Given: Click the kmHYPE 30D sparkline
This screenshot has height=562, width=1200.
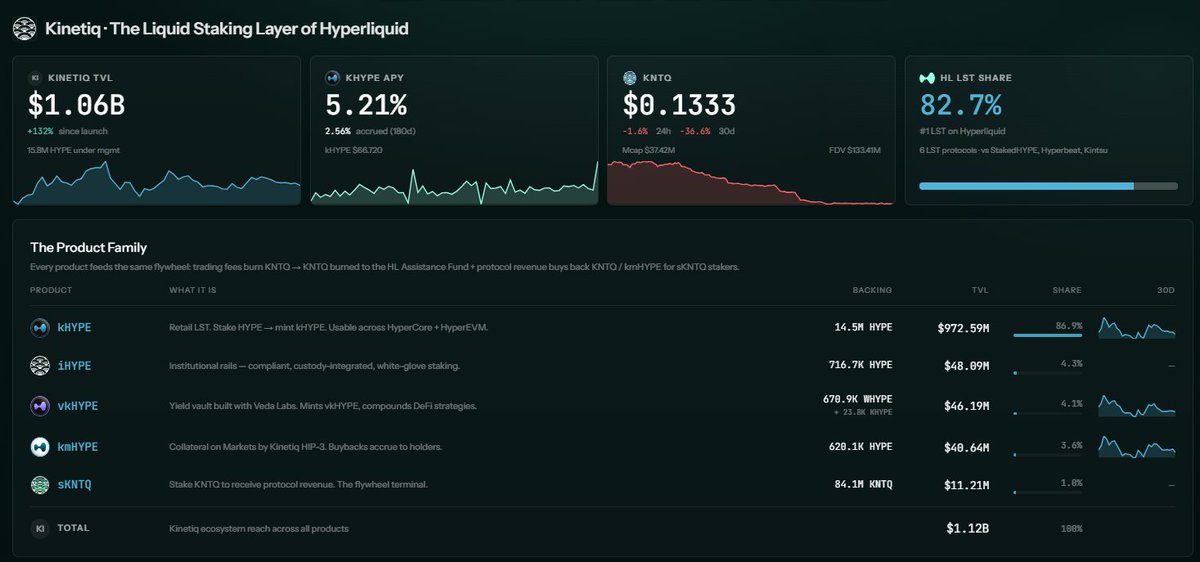Looking at the screenshot, I should click(1137, 446).
